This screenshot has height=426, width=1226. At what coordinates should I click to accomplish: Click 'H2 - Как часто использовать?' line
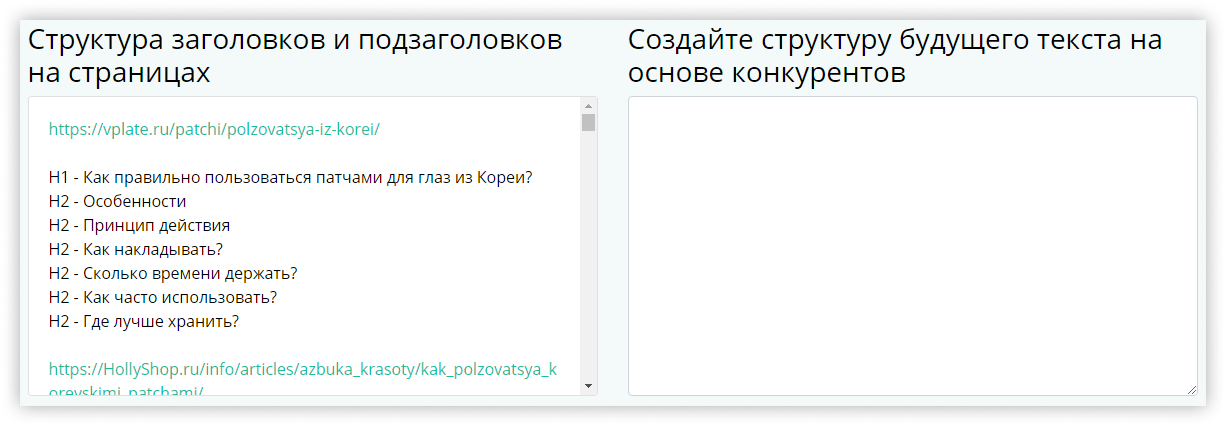pyautogui.click(x=163, y=297)
